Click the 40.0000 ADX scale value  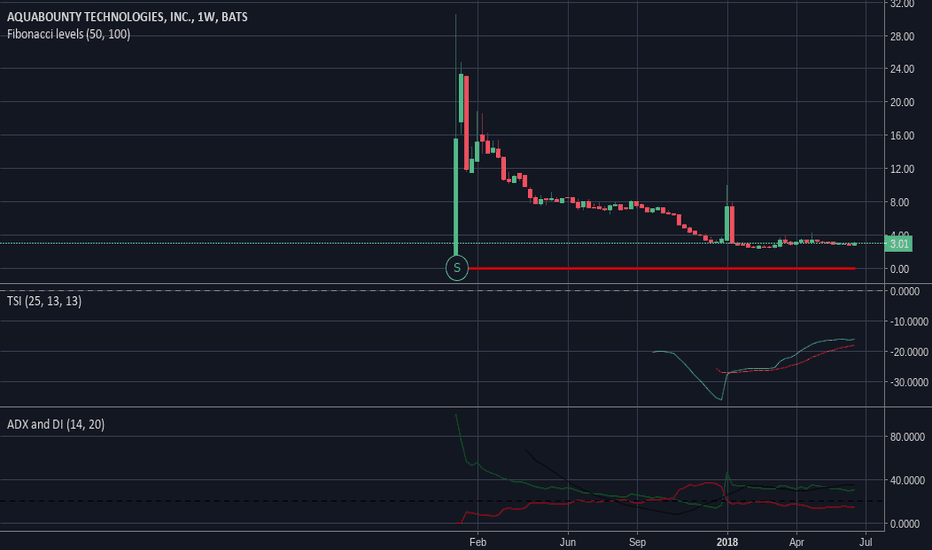tap(908, 480)
